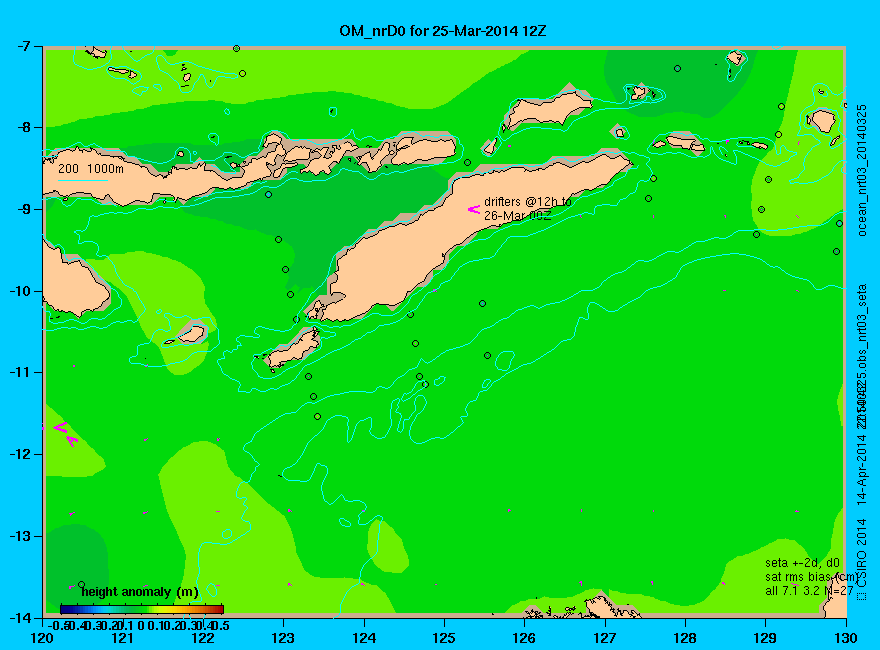
Task: Click longitude tick label 129
Action: [x=766, y=638]
